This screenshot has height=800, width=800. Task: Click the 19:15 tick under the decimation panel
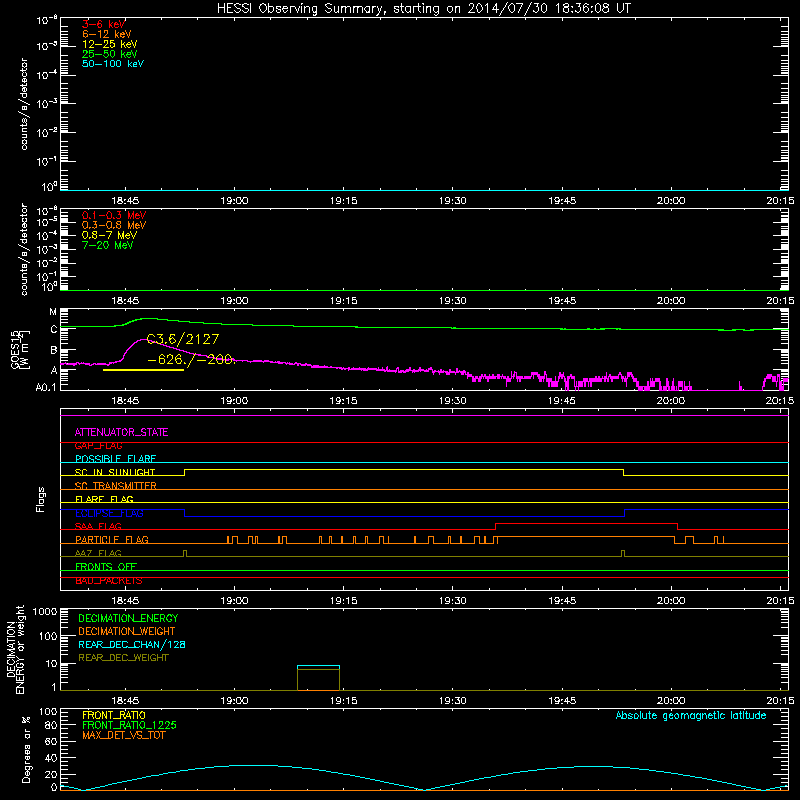tap(343, 701)
